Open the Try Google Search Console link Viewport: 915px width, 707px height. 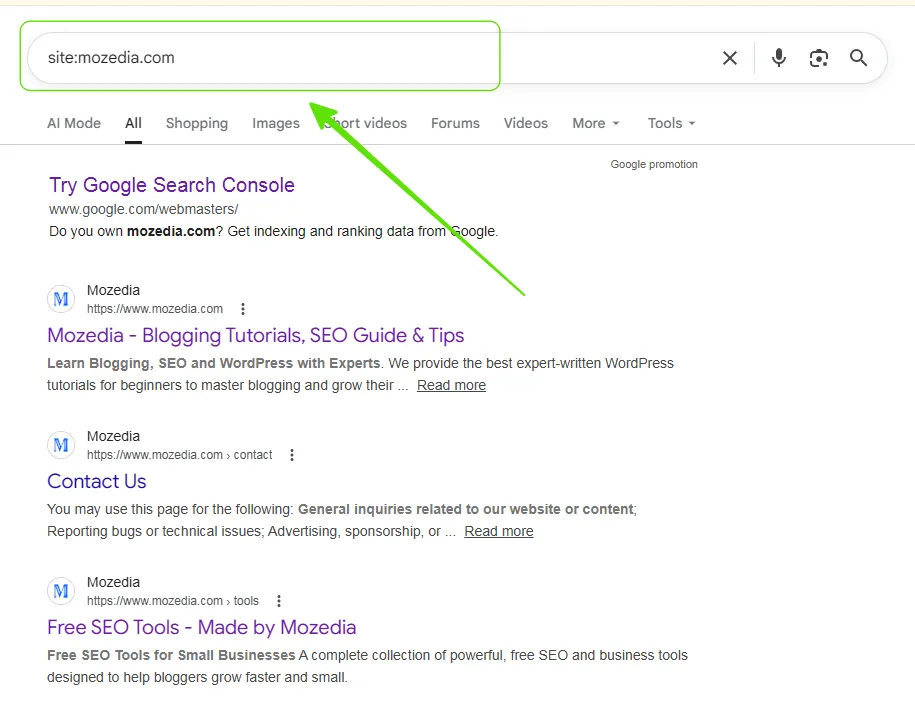tap(172, 185)
